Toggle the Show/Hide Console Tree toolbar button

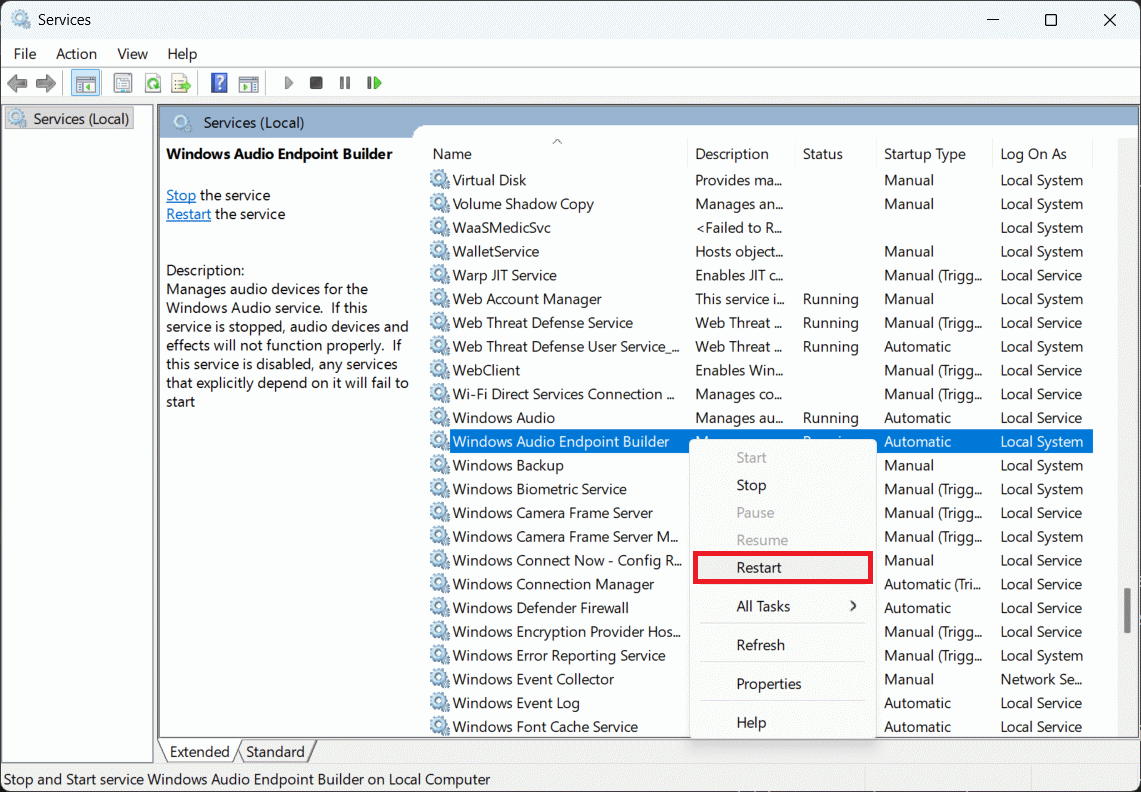coord(85,83)
